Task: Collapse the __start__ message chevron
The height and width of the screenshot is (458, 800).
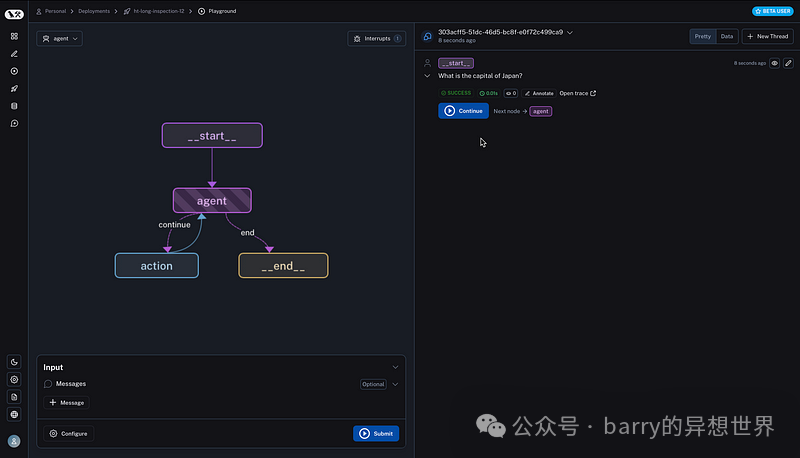Action: [x=428, y=76]
